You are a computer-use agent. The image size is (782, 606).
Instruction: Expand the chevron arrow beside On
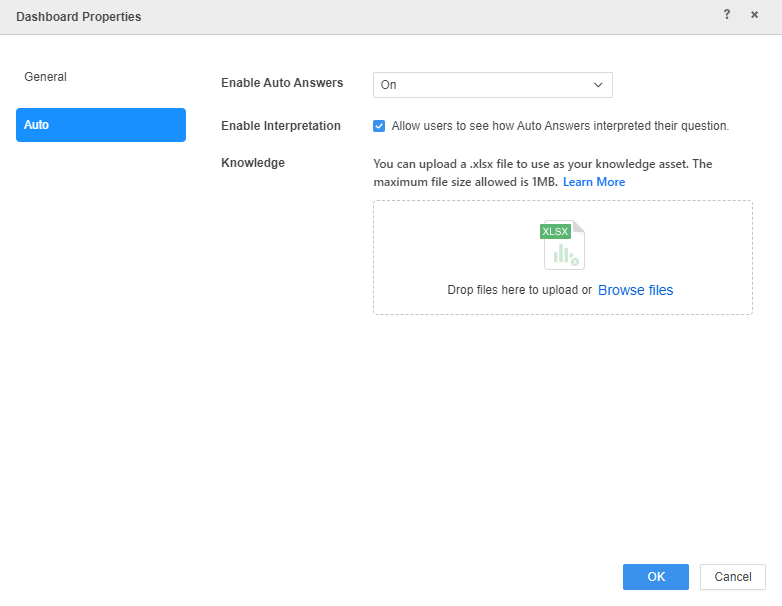(598, 85)
